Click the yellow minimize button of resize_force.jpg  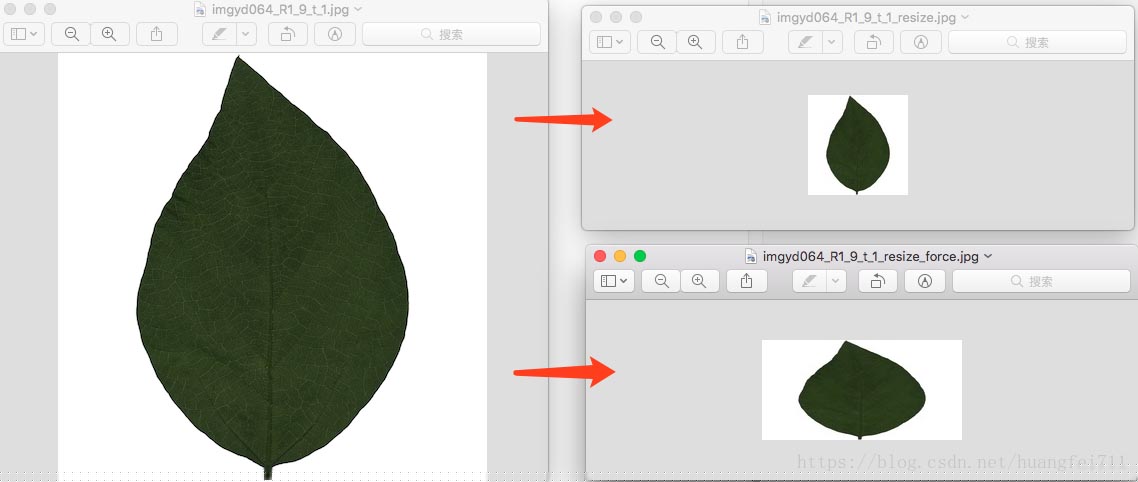point(620,256)
